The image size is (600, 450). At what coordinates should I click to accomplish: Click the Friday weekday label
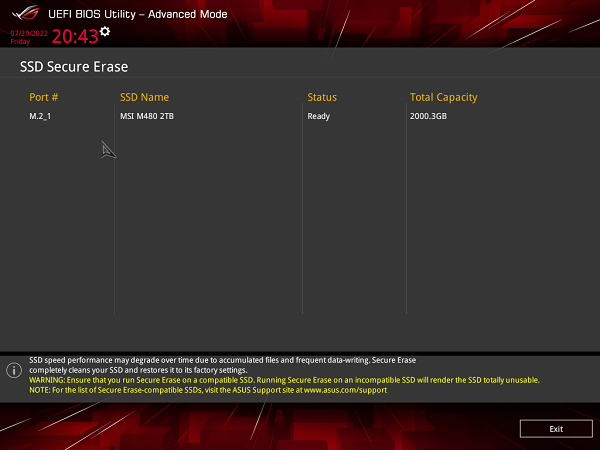[21, 42]
